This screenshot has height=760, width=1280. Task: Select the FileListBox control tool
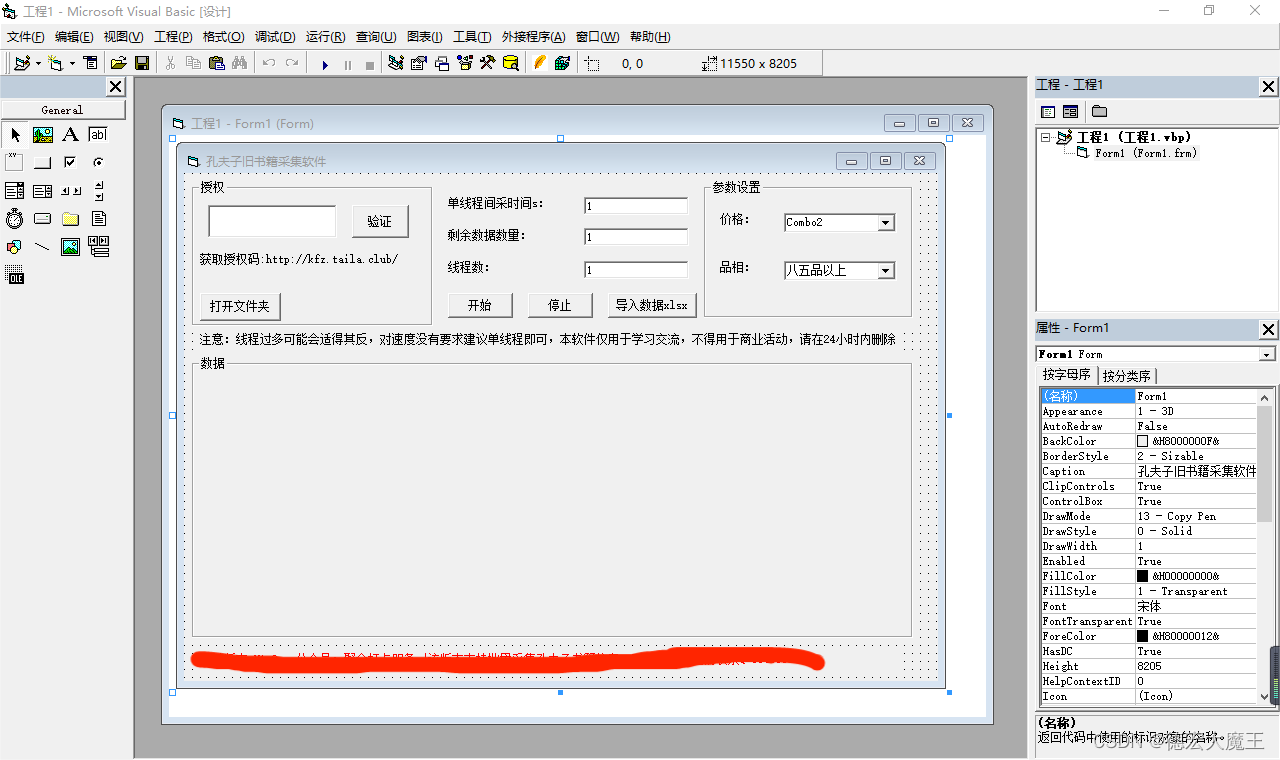pyautogui.click(x=97, y=218)
